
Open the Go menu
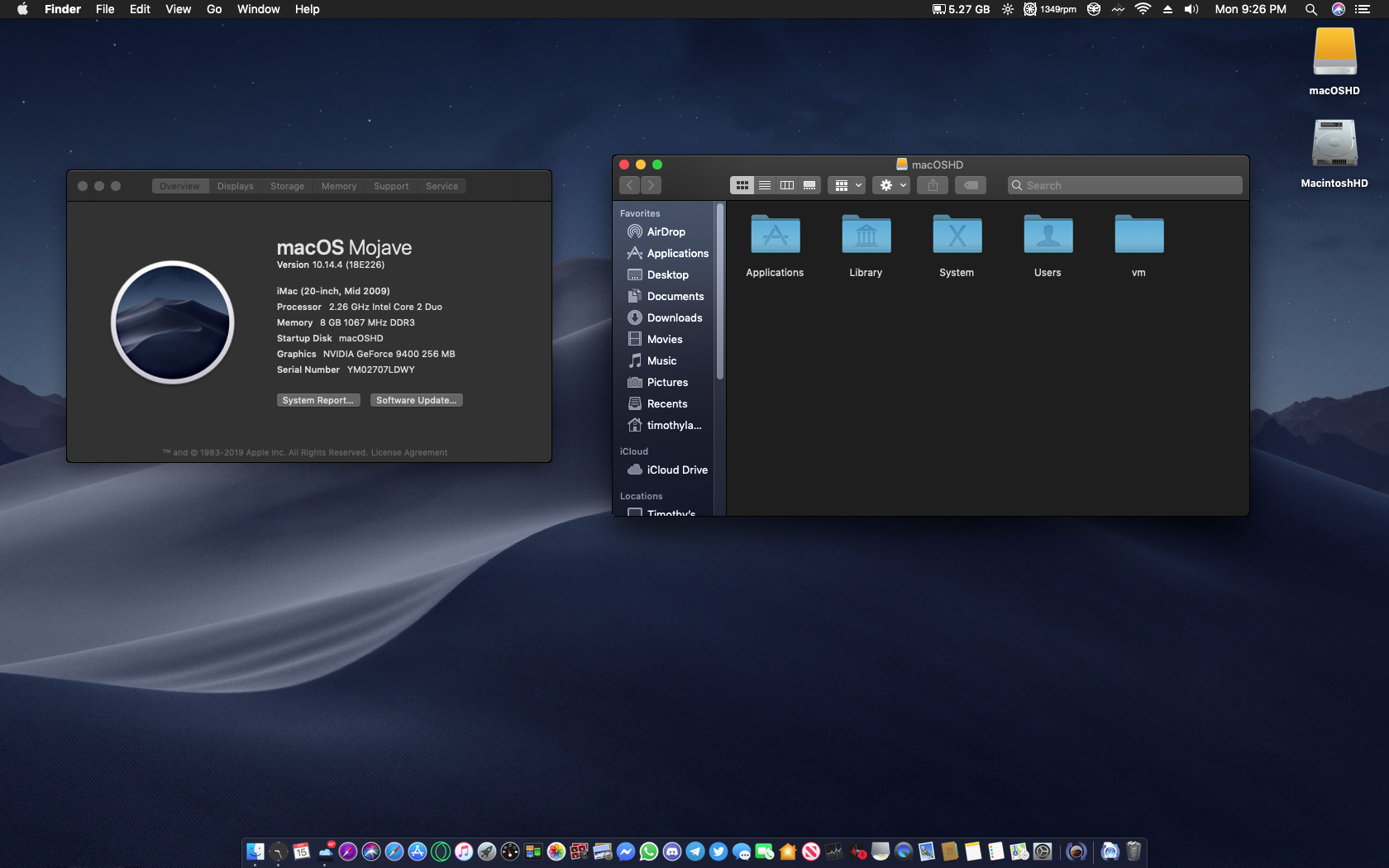click(x=214, y=9)
